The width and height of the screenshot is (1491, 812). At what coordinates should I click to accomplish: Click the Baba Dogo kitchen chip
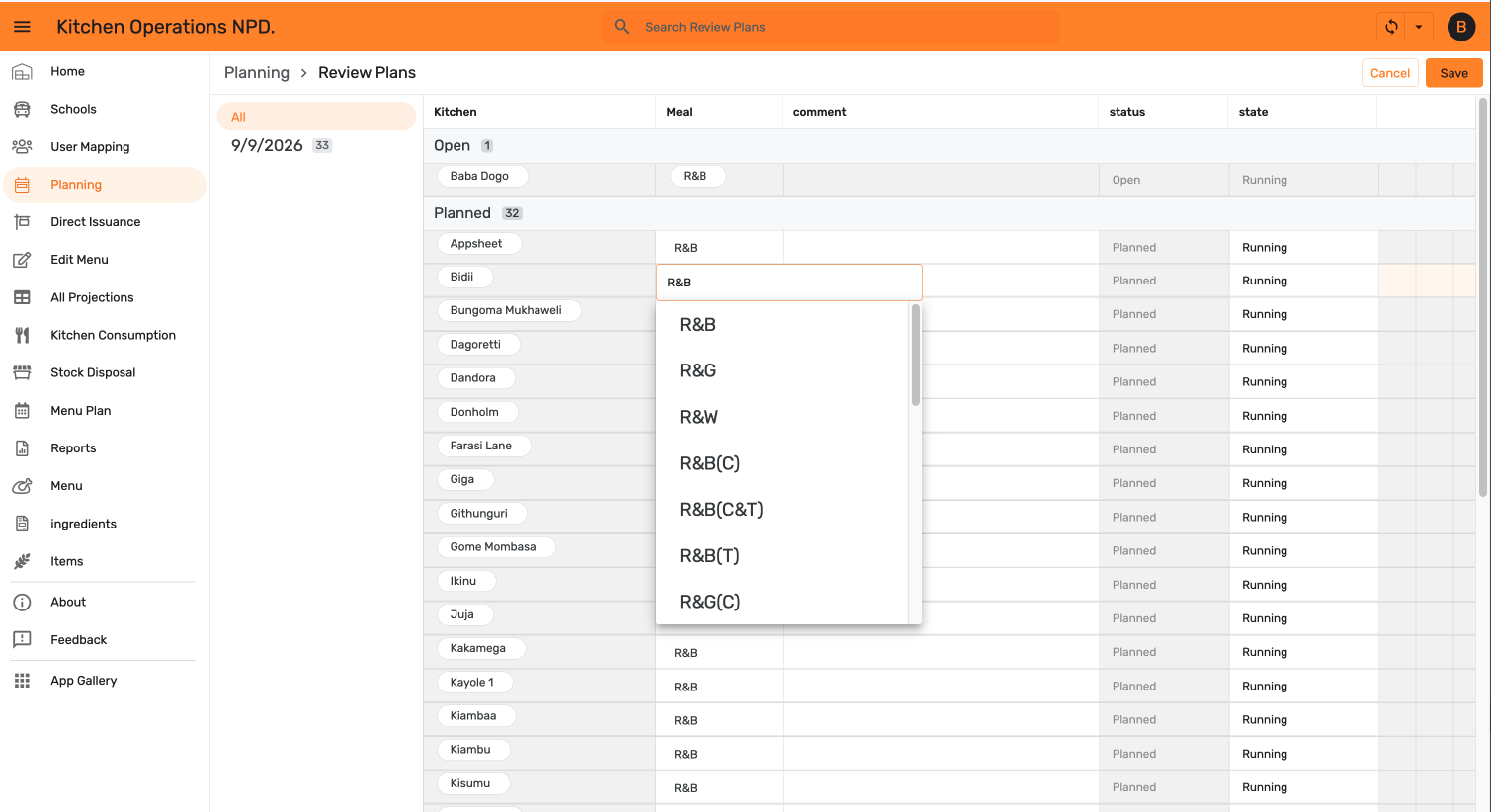(480, 176)
